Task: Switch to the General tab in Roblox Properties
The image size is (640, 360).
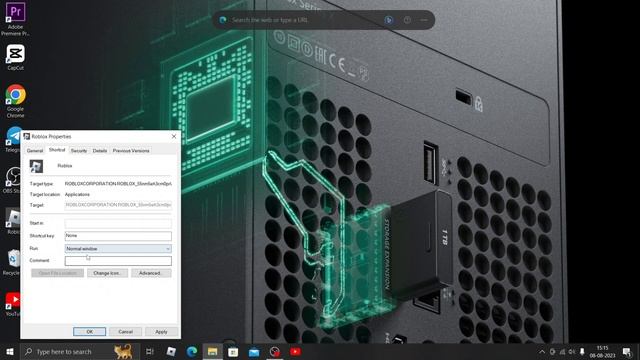Action: tap(35, 151)
